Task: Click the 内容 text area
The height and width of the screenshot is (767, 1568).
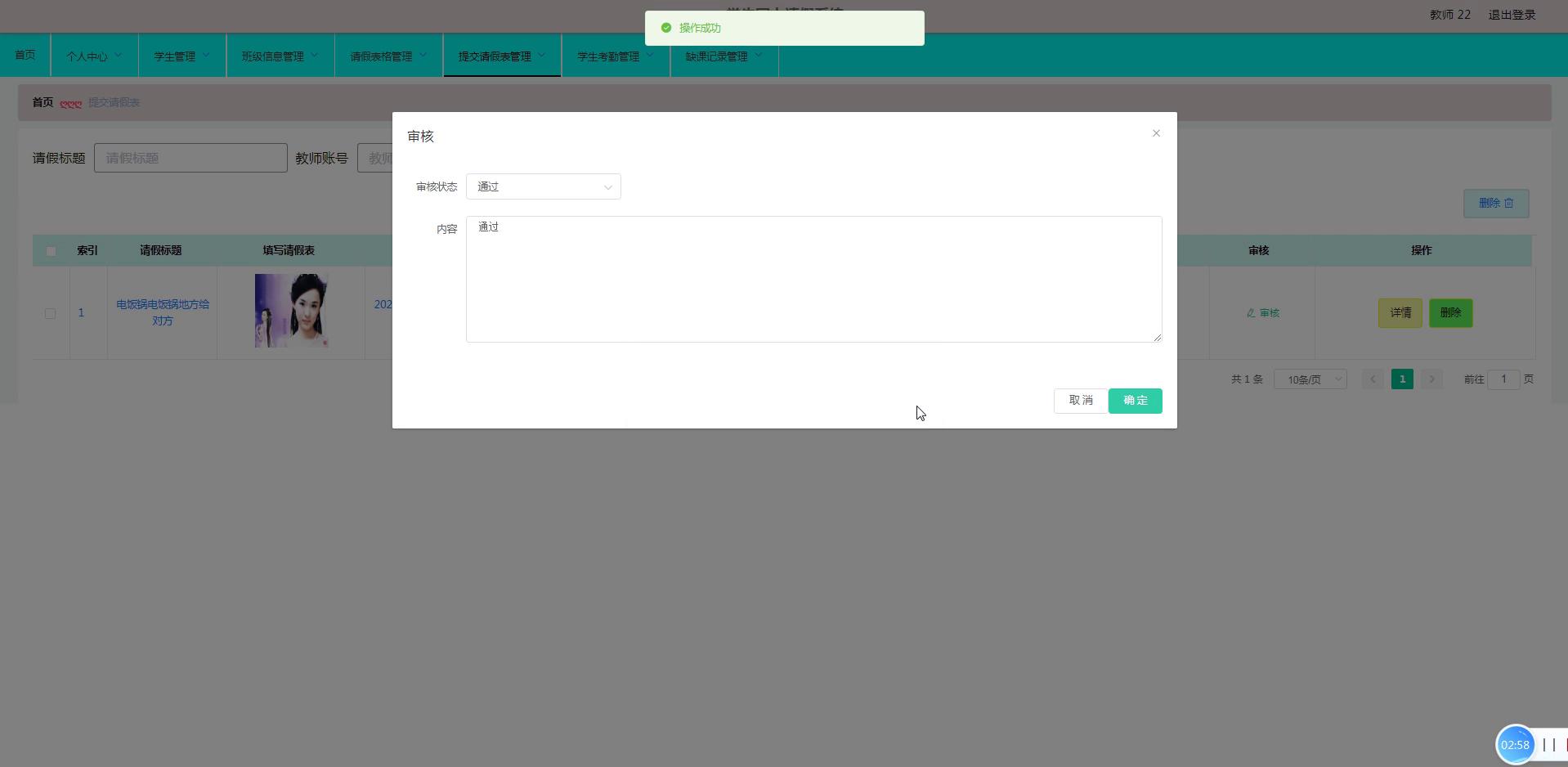Action: [x=813, y=279]
